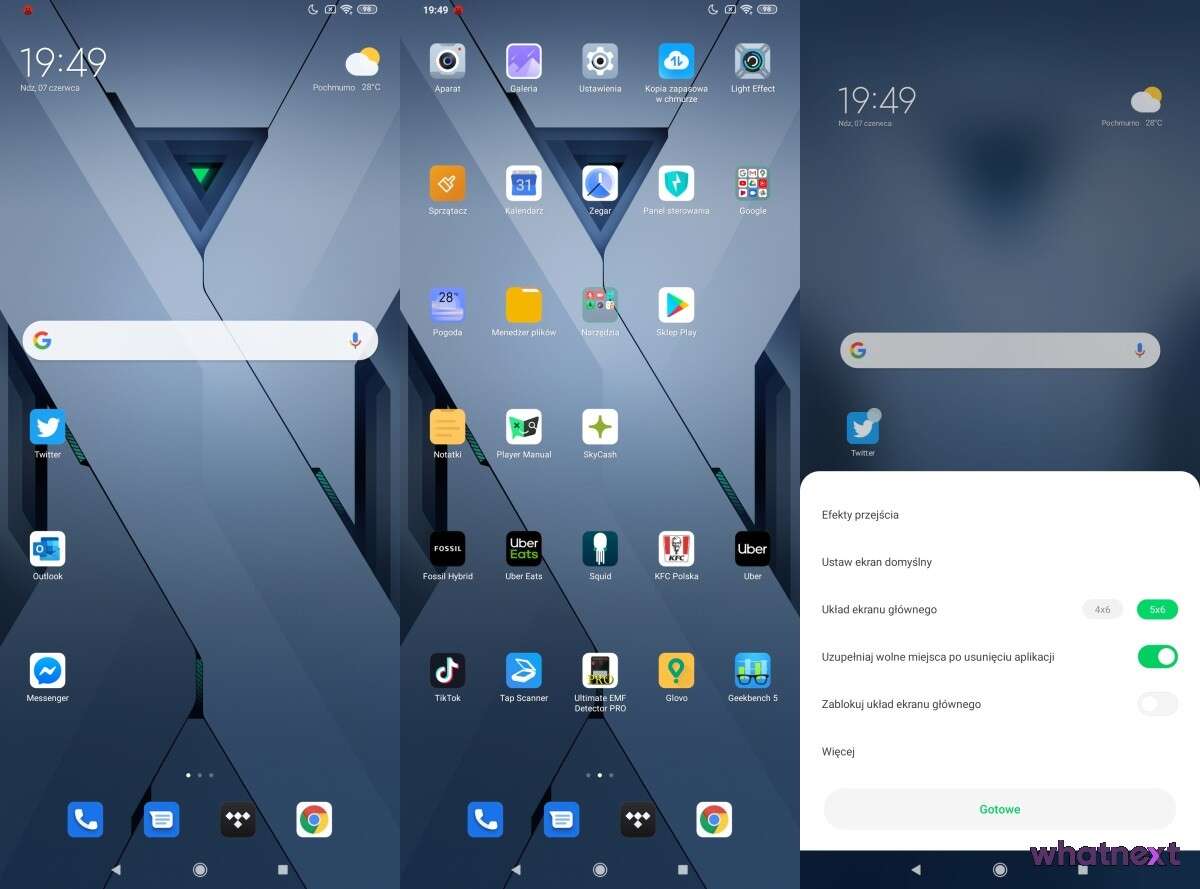Open the Outlook app

[47, 549]
